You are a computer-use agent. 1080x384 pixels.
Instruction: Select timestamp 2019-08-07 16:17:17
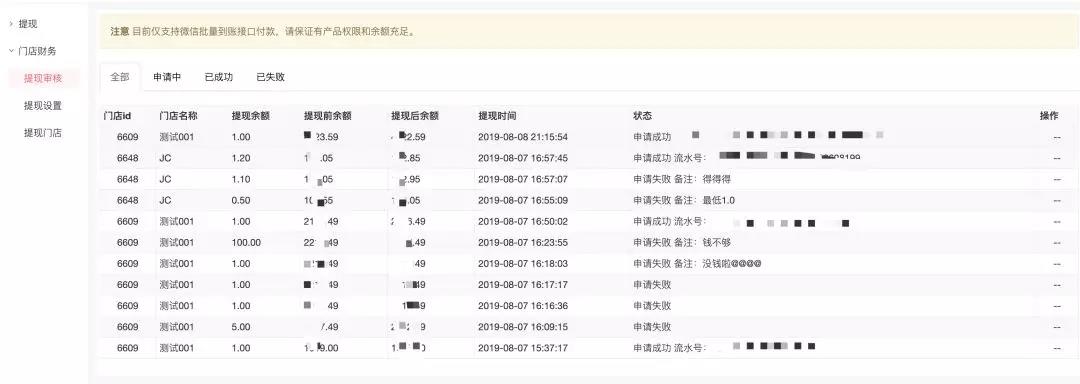coord(523,285)
